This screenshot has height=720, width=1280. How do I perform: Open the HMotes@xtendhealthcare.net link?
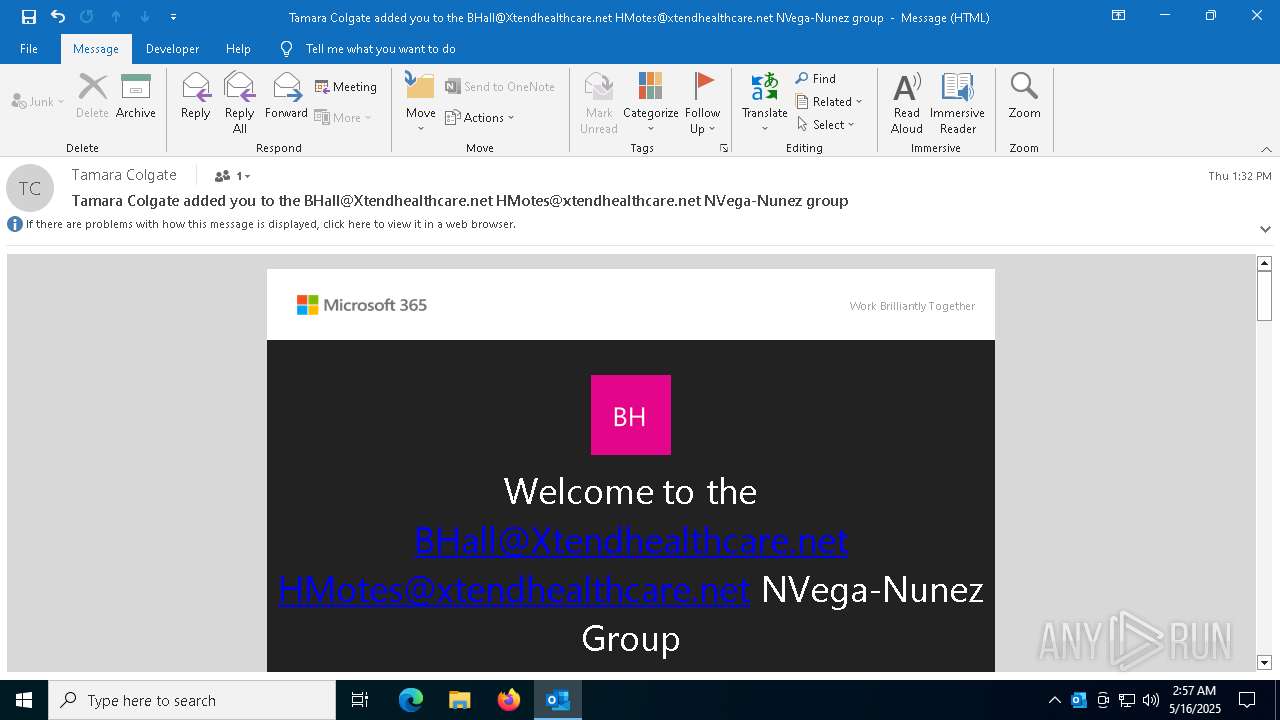pyautogui.click(x=514, y=590)
